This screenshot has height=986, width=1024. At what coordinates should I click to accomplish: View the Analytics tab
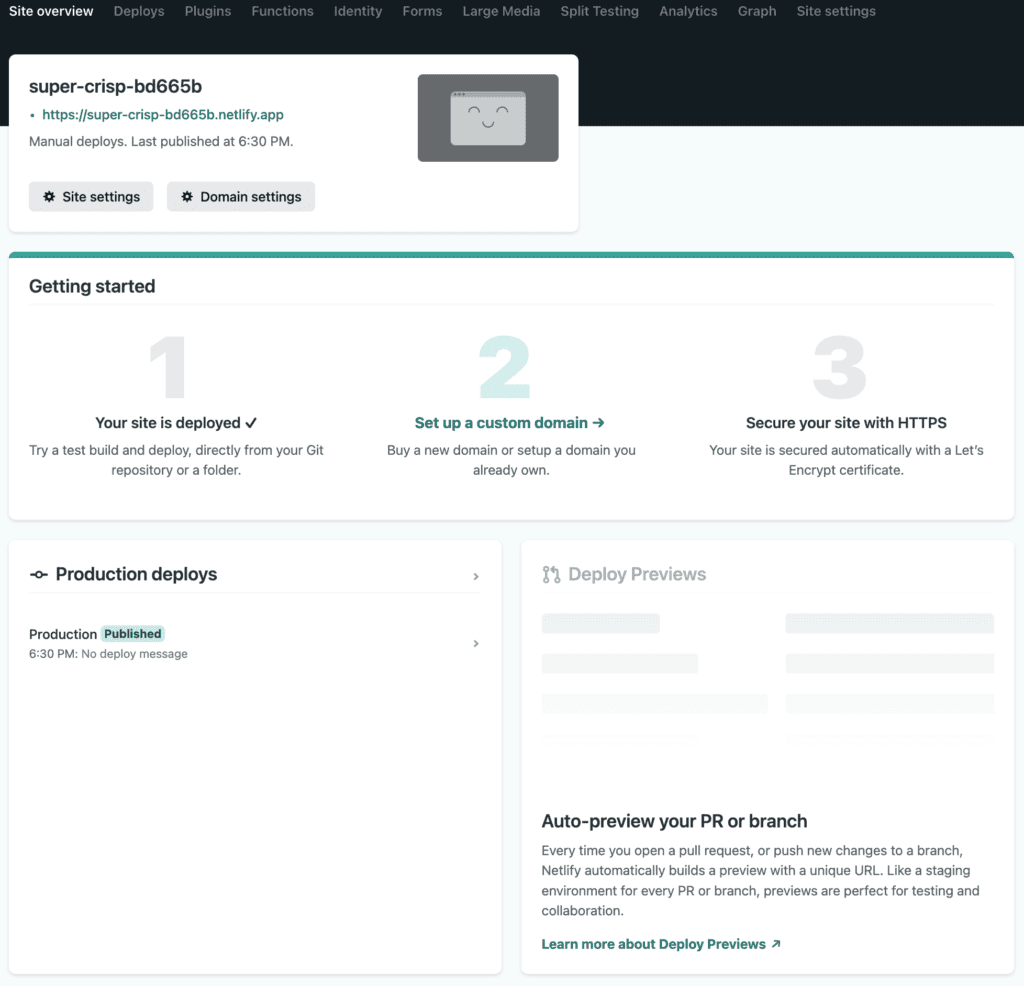pos(688,11)
